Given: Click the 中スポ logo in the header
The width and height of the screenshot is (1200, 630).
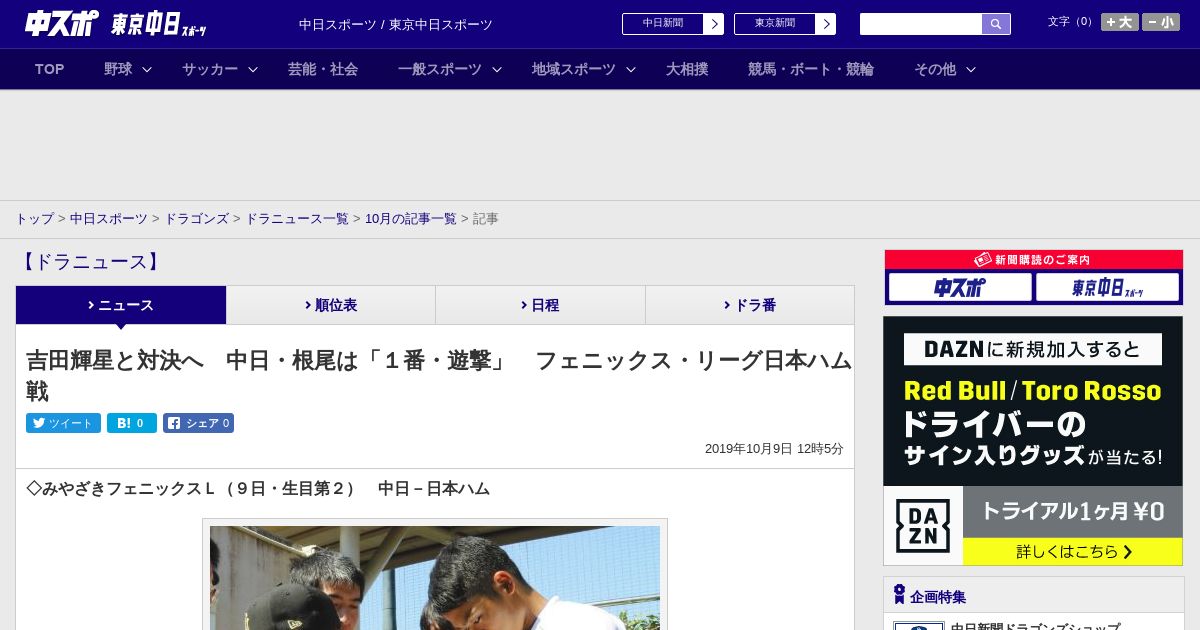Looking at the screenshot, I should tap(62, 23).
